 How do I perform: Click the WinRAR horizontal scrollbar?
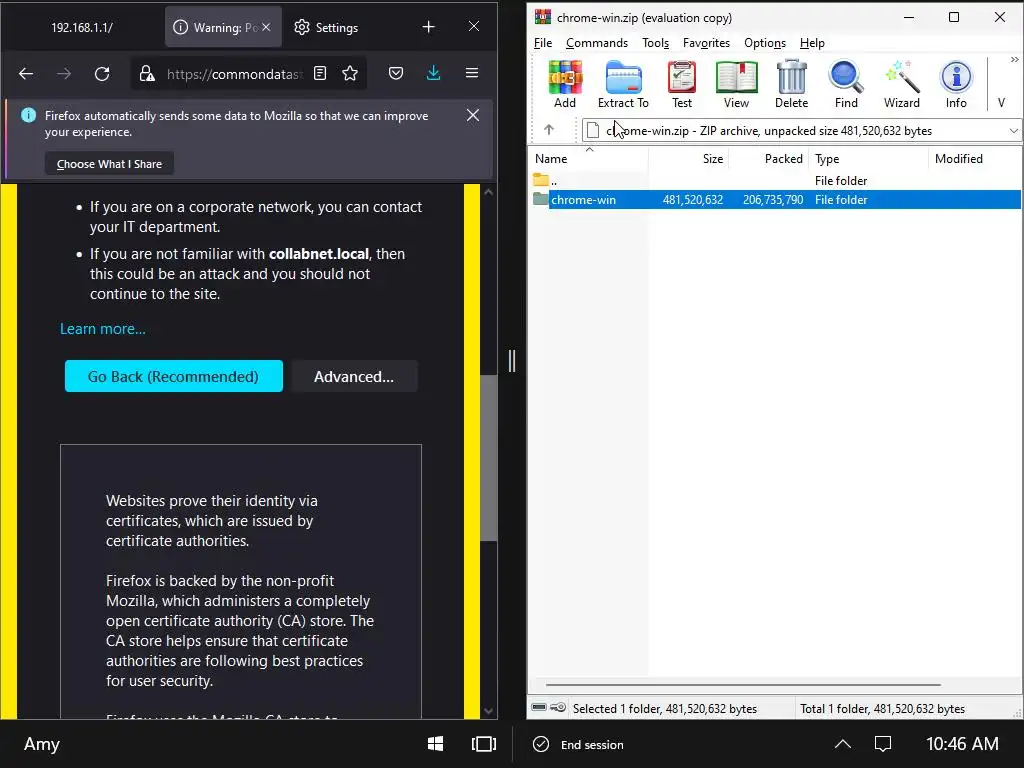[743, 685]
